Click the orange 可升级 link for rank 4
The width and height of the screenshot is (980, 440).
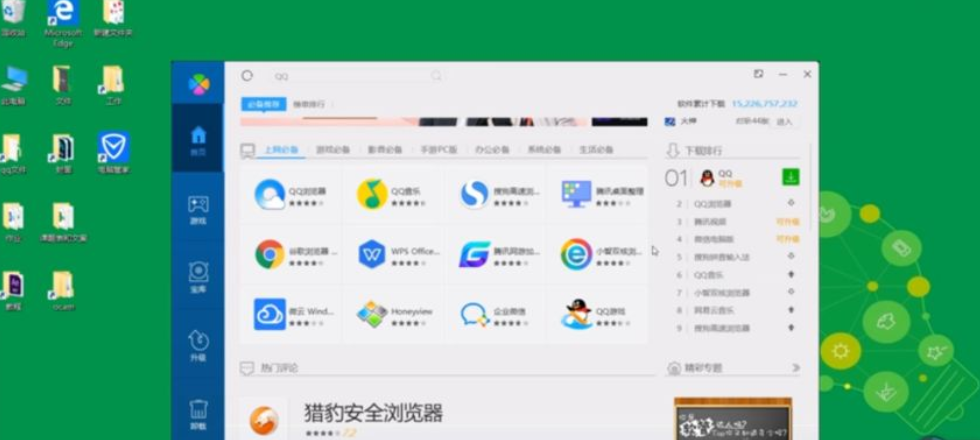click(788, 239)
